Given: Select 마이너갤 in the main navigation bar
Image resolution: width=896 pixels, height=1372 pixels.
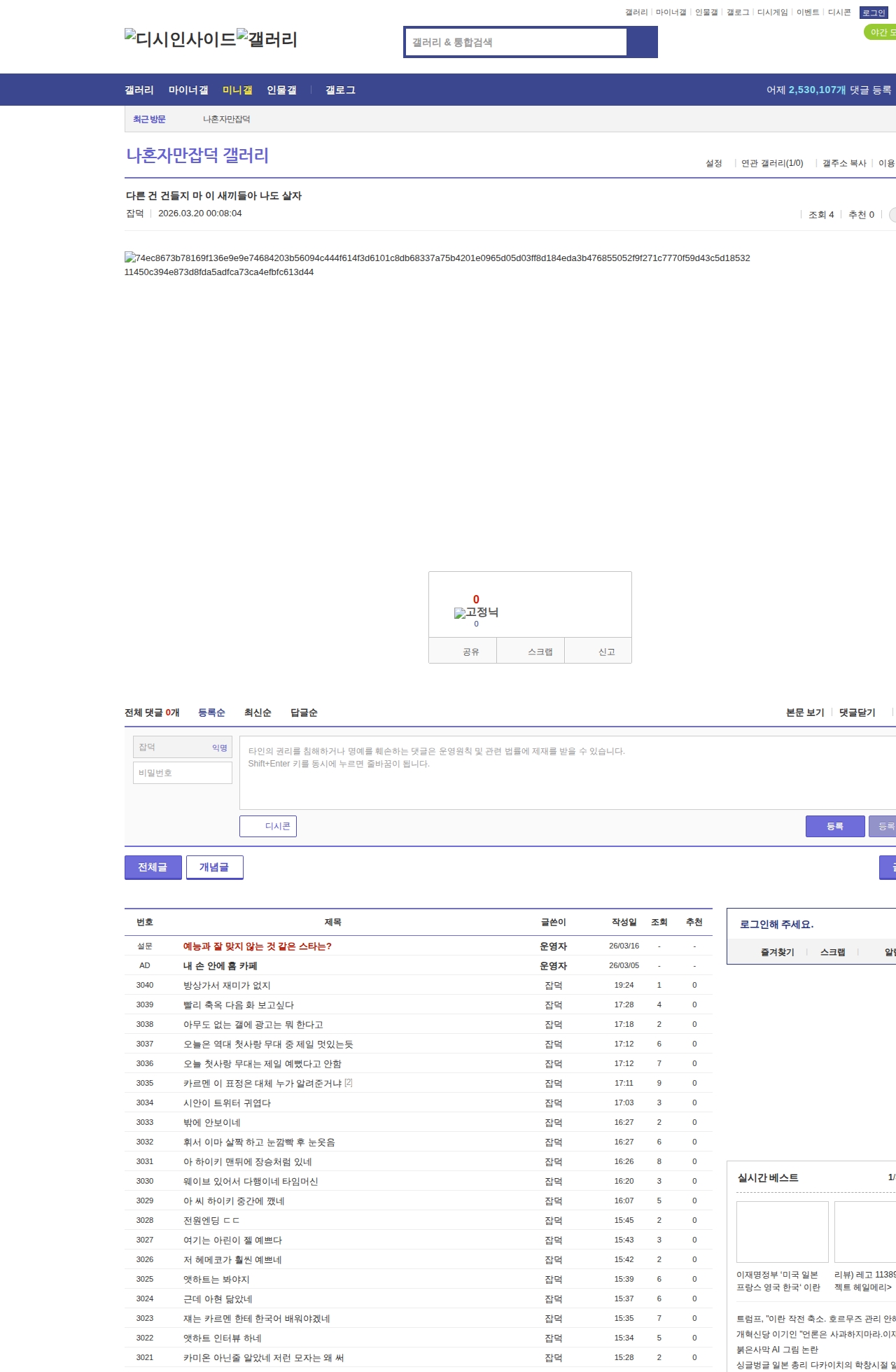Looking at the screenshot, I should tap(188, 90).
